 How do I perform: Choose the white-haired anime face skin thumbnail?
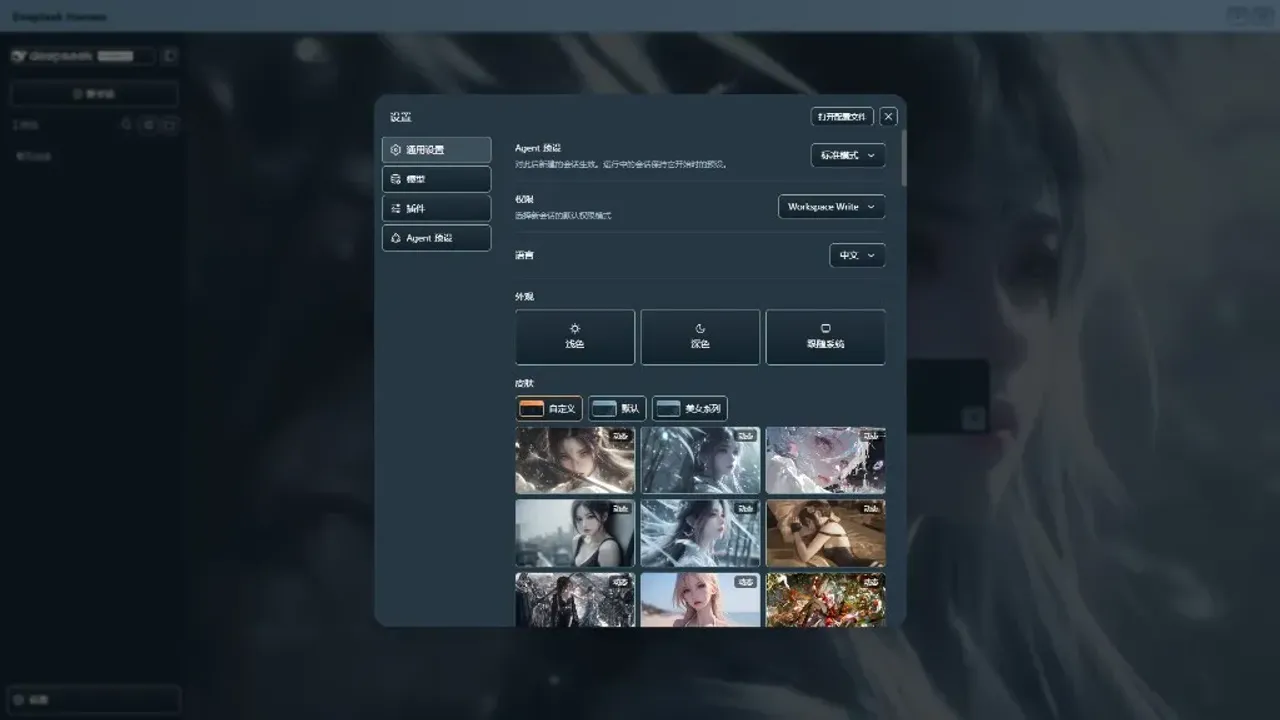pyautogui.click(x=826, y=461)
